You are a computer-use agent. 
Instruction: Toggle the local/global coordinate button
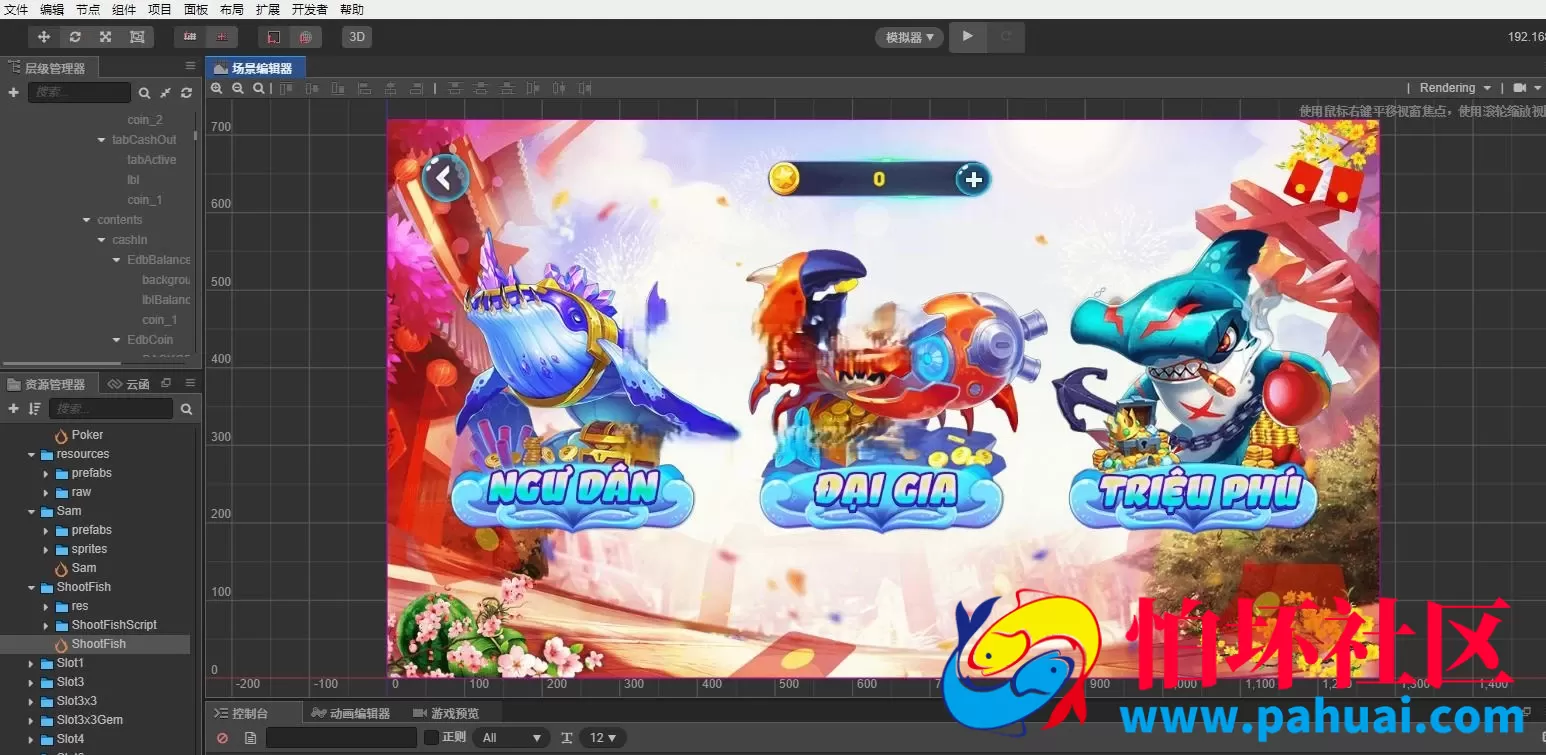(x=274, y=37)
